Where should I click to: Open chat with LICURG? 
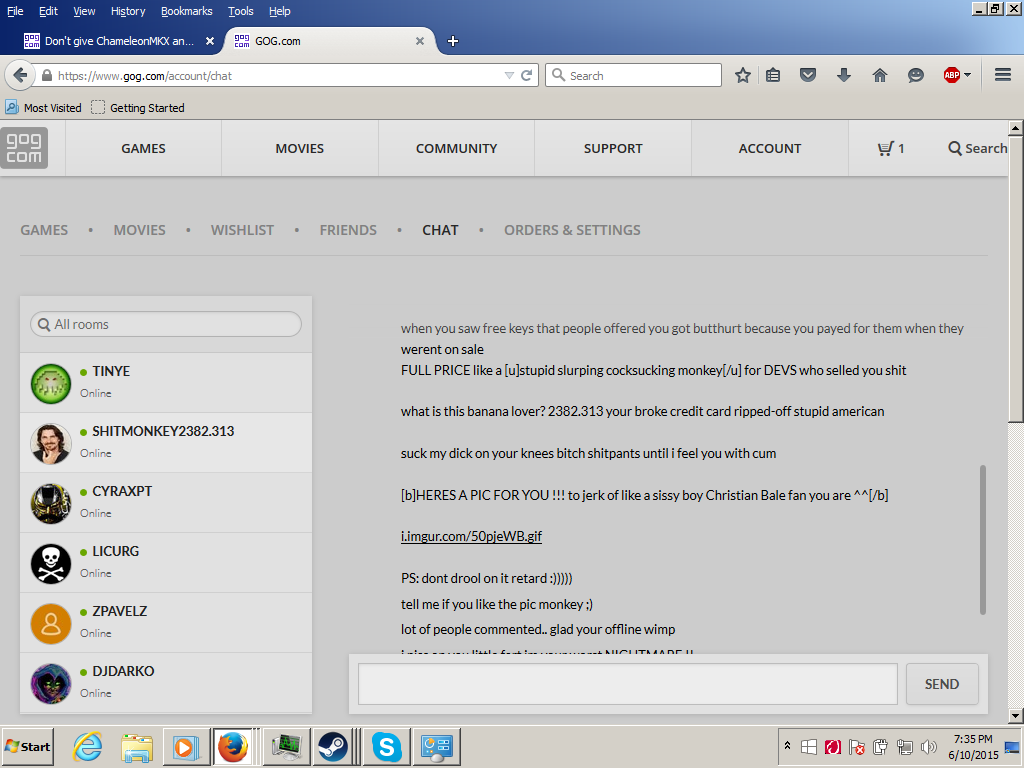pyautogui.click(x=166, y=563)
